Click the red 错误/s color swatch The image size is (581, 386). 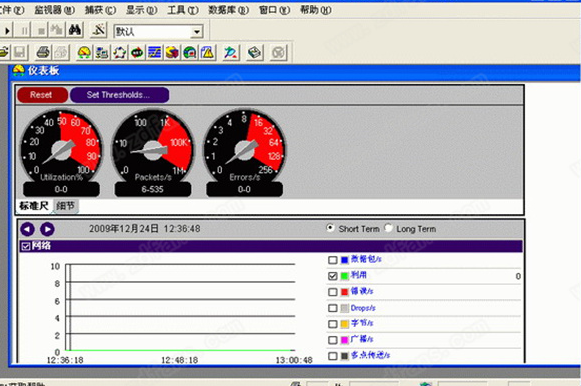pos(345,292)
